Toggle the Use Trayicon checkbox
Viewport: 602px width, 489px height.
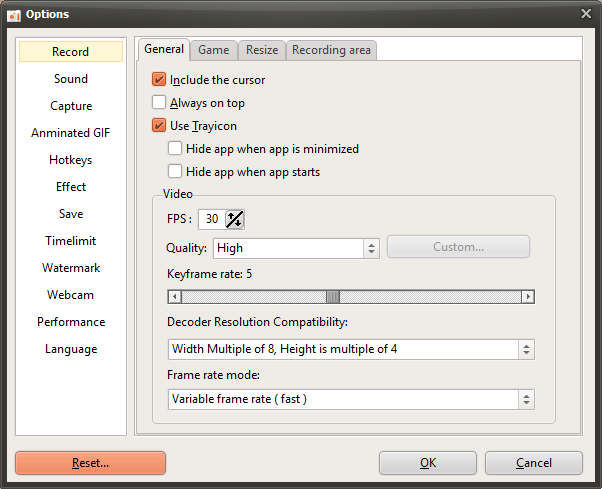tap(158, 125)
